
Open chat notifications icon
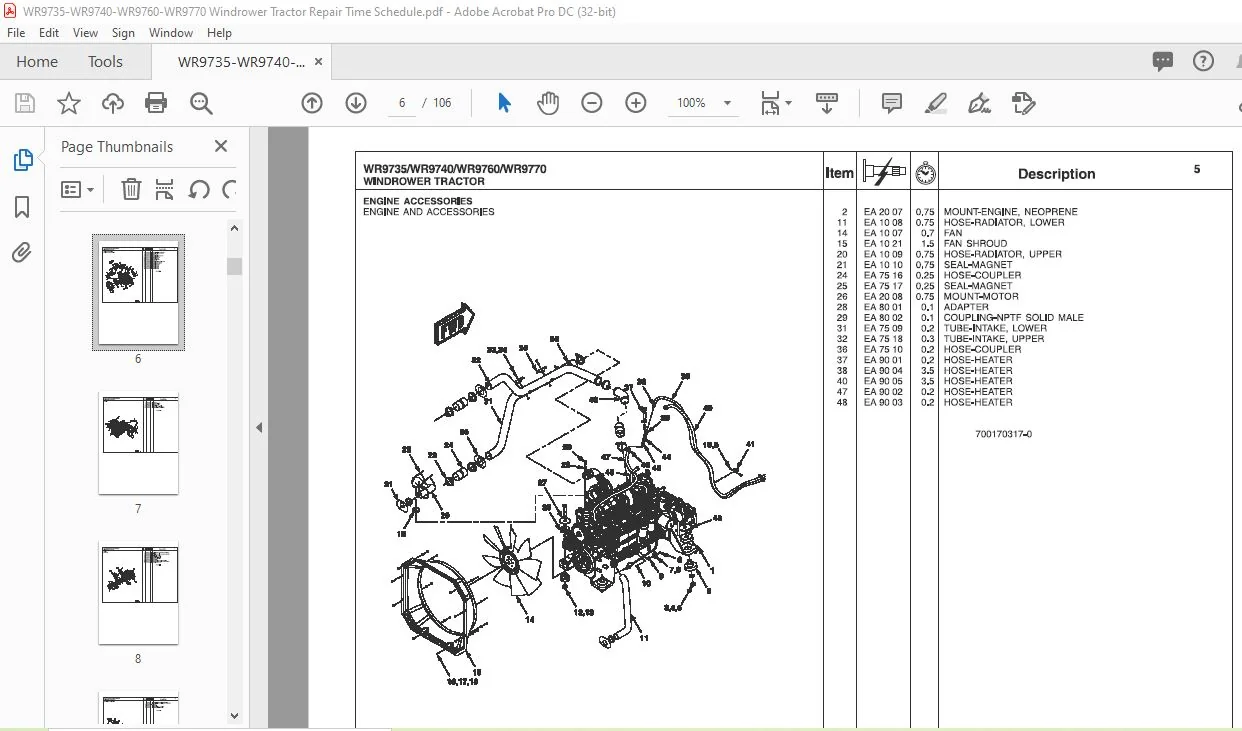pyautogui.click(x=1163, y=61)
